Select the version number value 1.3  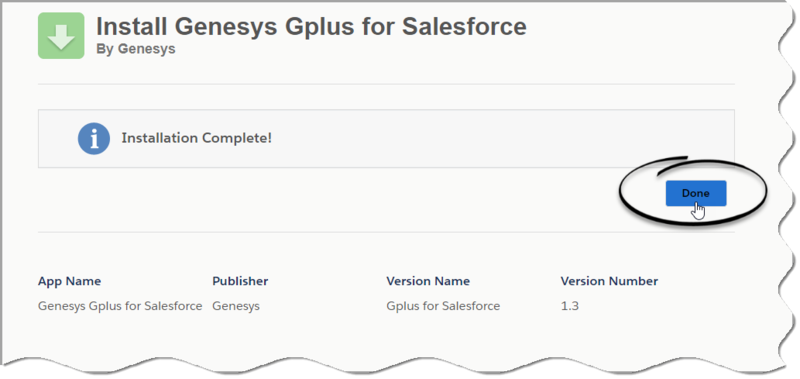569,306
